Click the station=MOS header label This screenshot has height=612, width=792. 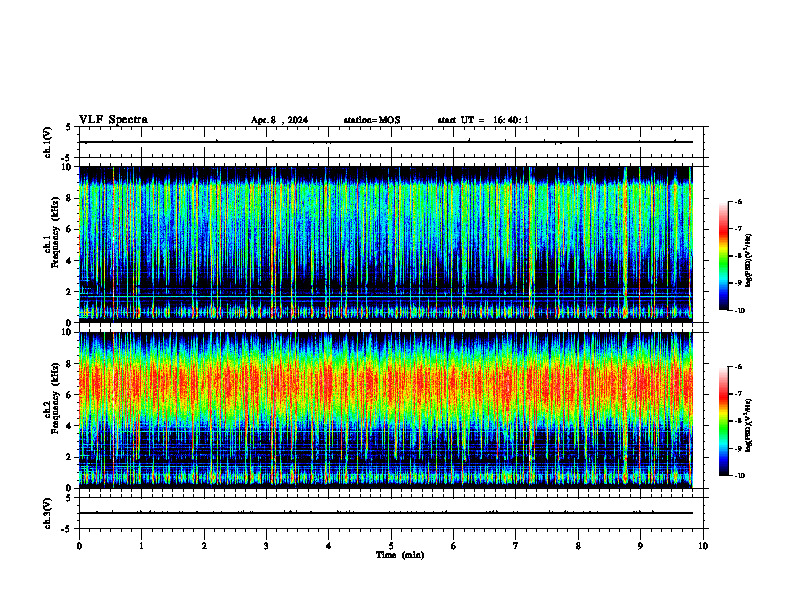point(372,120)
